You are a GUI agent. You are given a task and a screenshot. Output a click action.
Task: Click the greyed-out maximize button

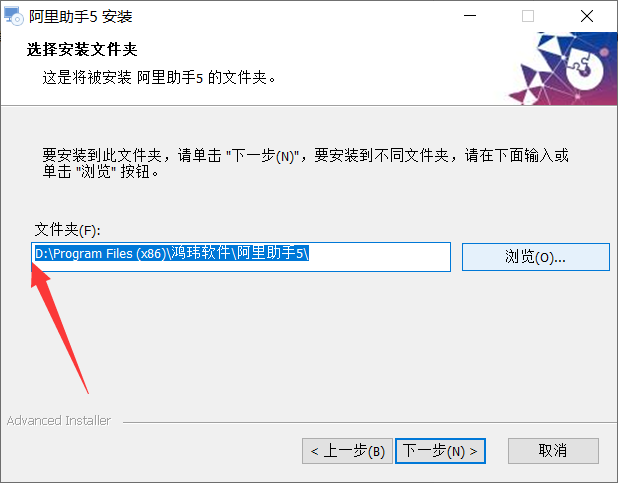528,16
